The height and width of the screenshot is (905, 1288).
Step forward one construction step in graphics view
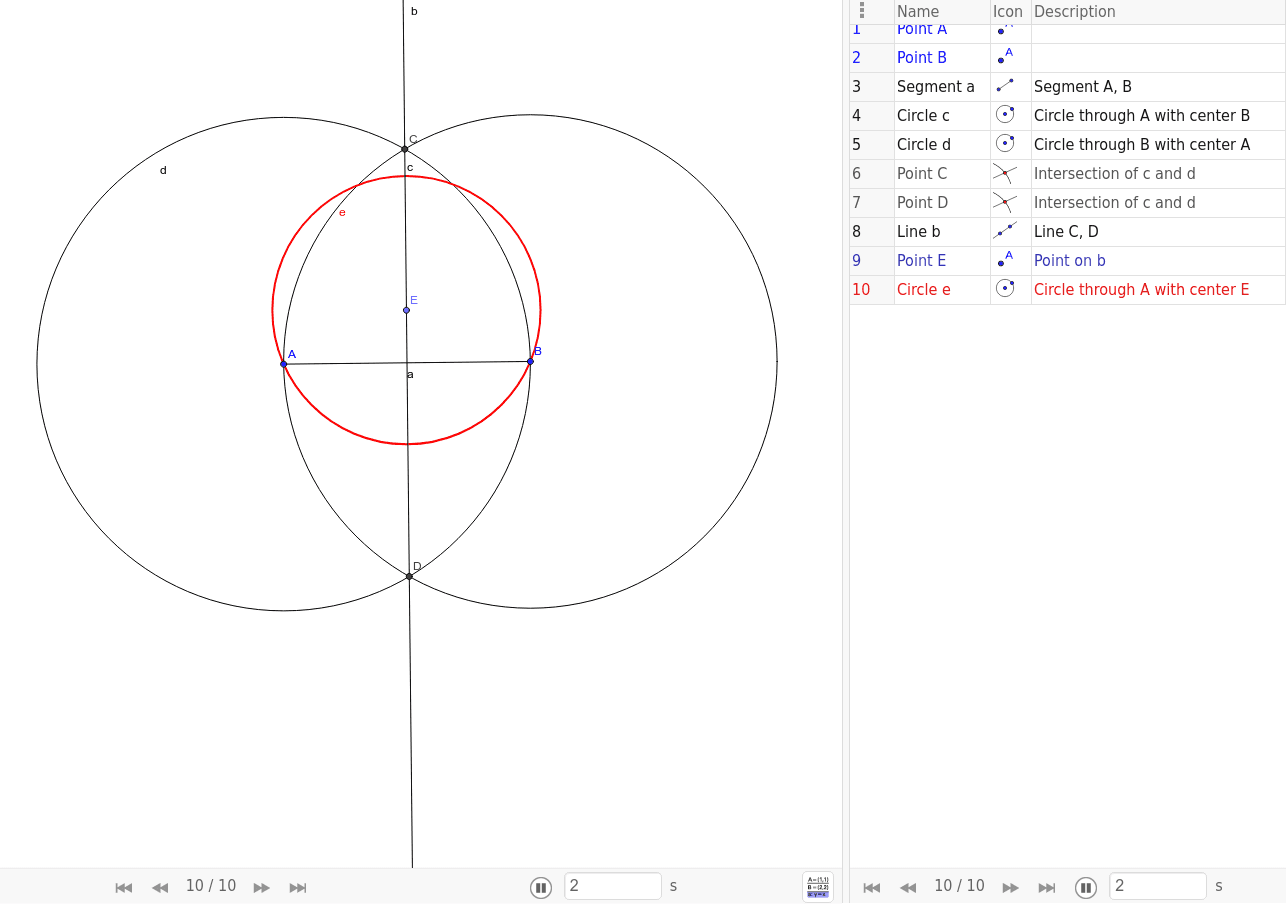click(262, 887)
